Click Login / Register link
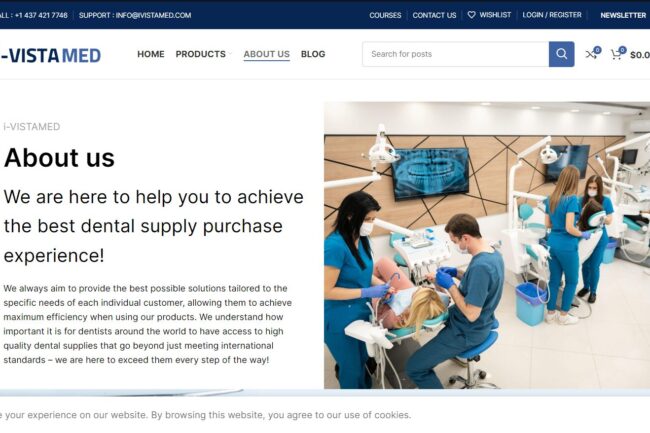This screenshot has width=650, height=433. tap(552, 15)
